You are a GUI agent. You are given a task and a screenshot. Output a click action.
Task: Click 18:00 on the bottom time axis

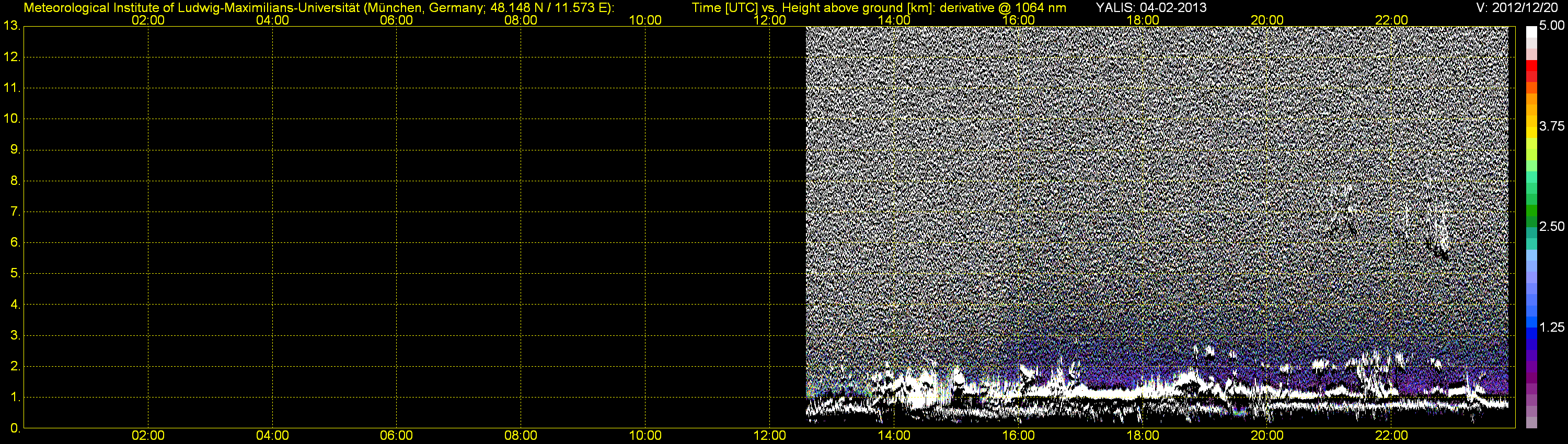(1143, 436)
